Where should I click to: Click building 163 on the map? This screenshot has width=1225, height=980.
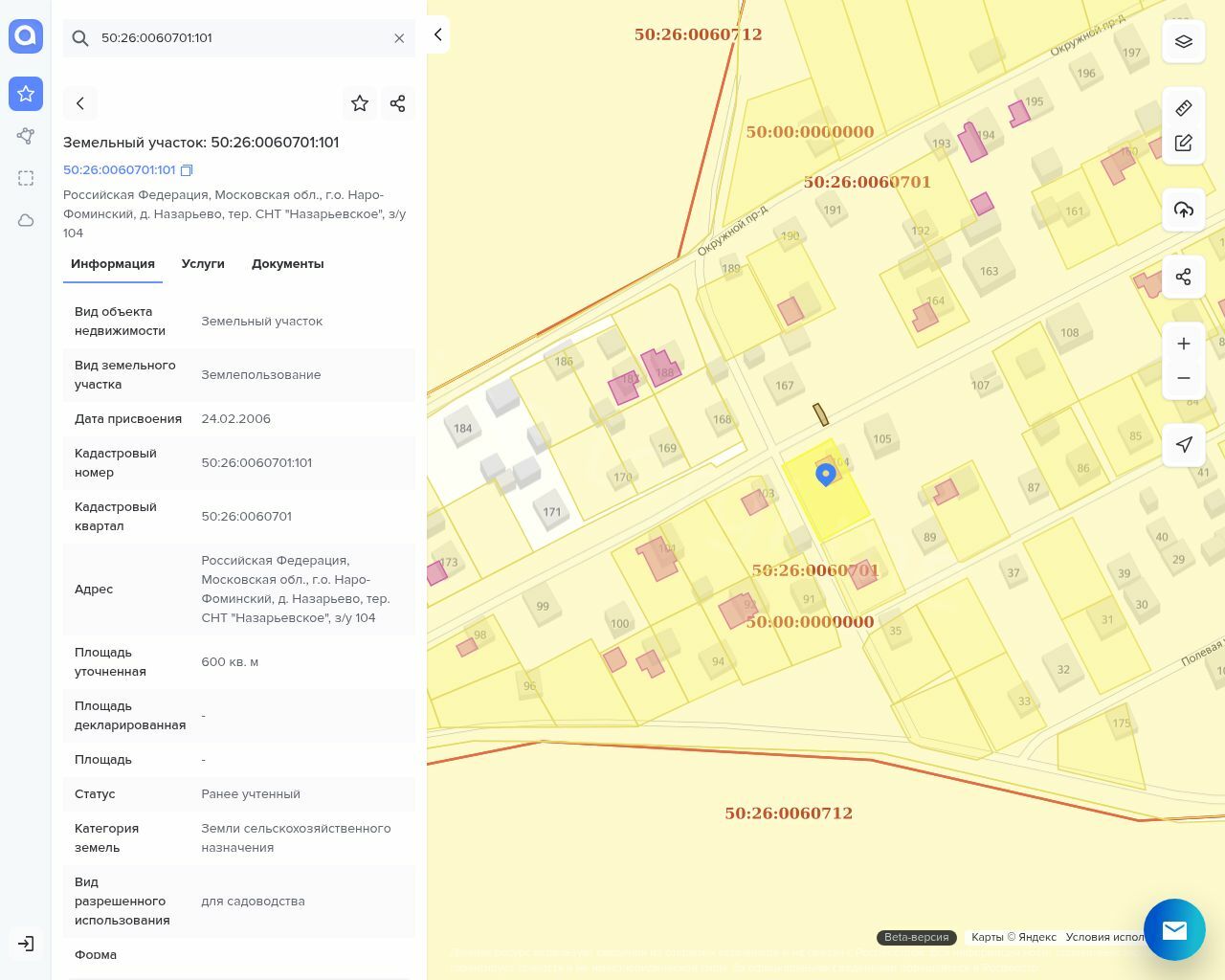pos(989,271)
